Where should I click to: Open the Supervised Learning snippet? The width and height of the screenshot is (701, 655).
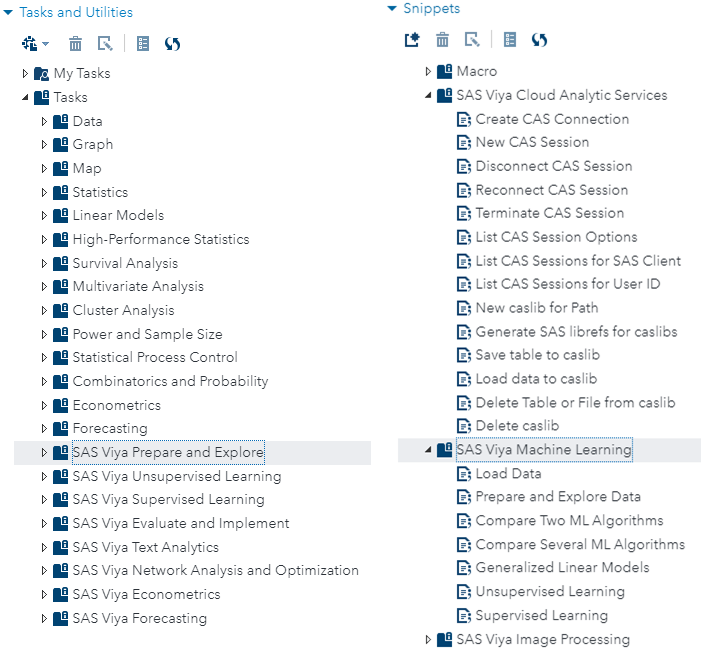541,615
